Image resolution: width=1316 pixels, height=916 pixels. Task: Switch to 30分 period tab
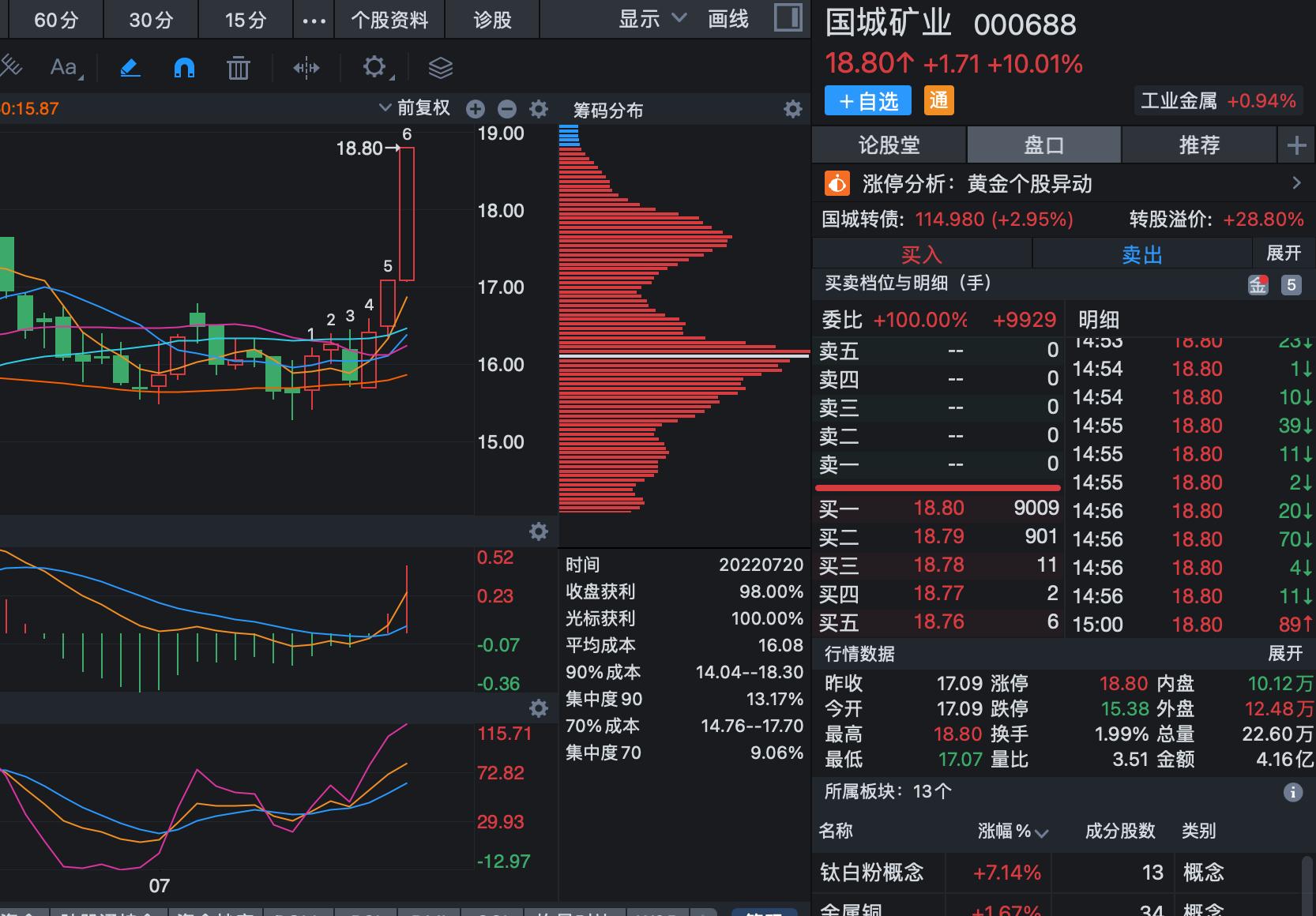point(151,20)
